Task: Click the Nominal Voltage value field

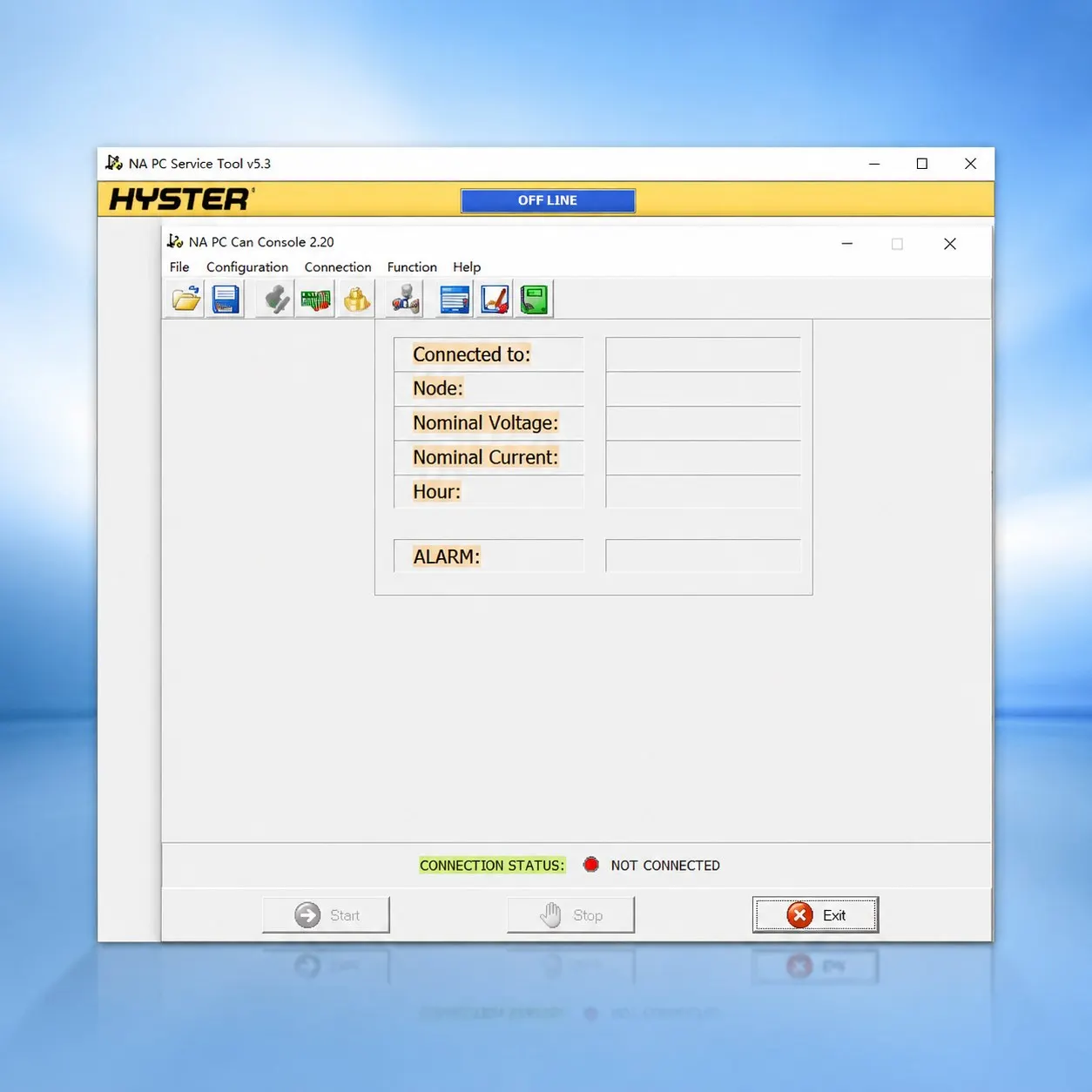Action: pyautogui.click(x=703, y=423)
